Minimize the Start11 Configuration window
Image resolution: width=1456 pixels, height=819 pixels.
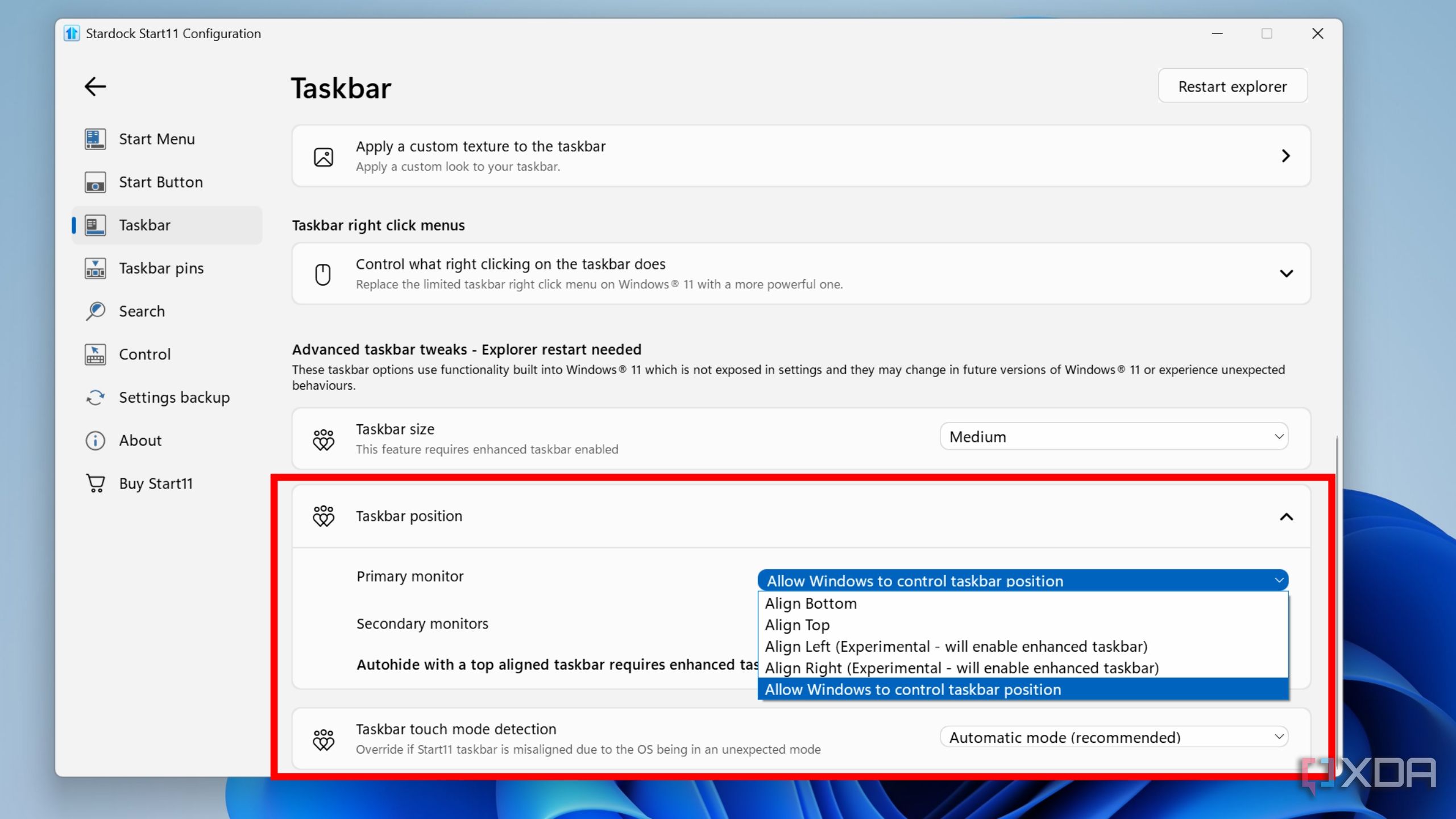[1217, 34]
